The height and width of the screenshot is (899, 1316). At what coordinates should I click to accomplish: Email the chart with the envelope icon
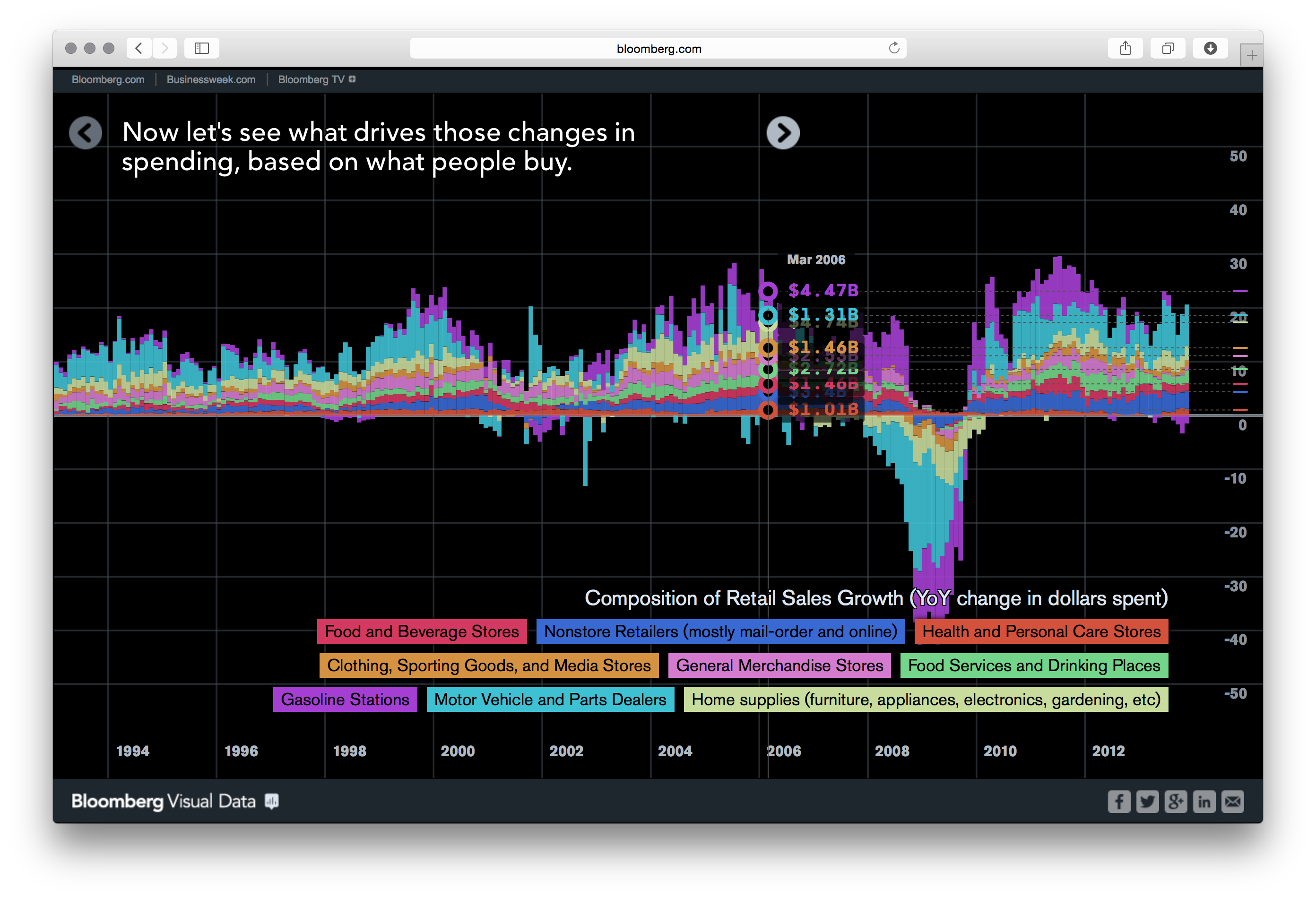(x=1233, y=801)
